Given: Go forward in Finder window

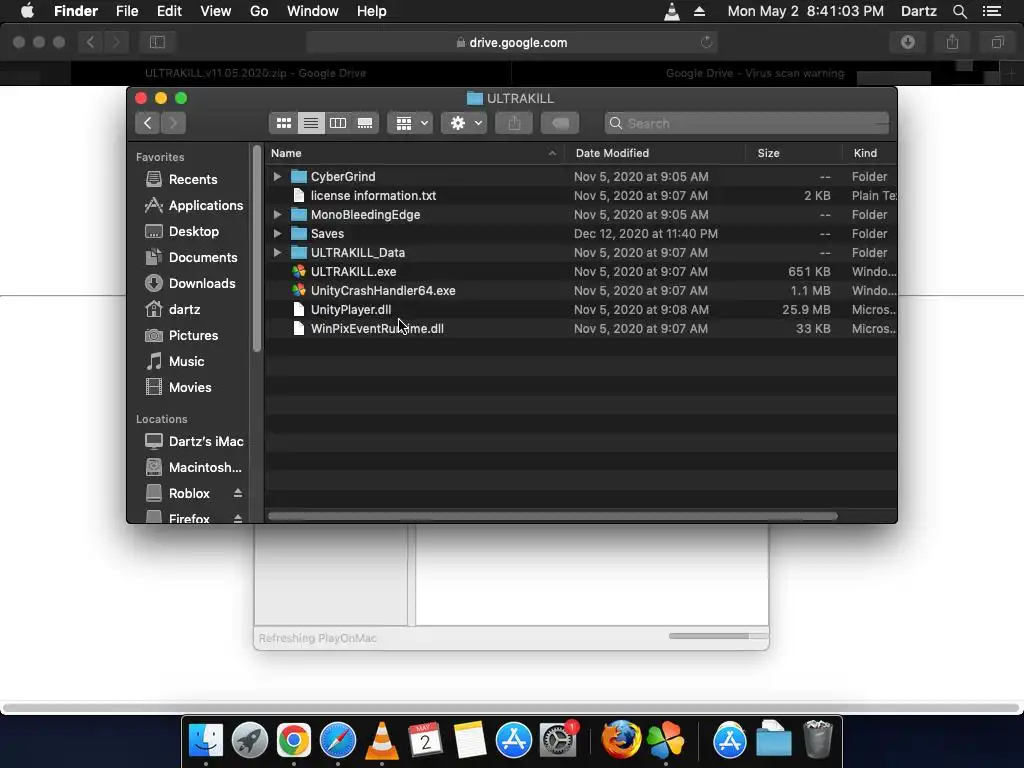Looking at the screenshot, I should (x=173, y=123).
